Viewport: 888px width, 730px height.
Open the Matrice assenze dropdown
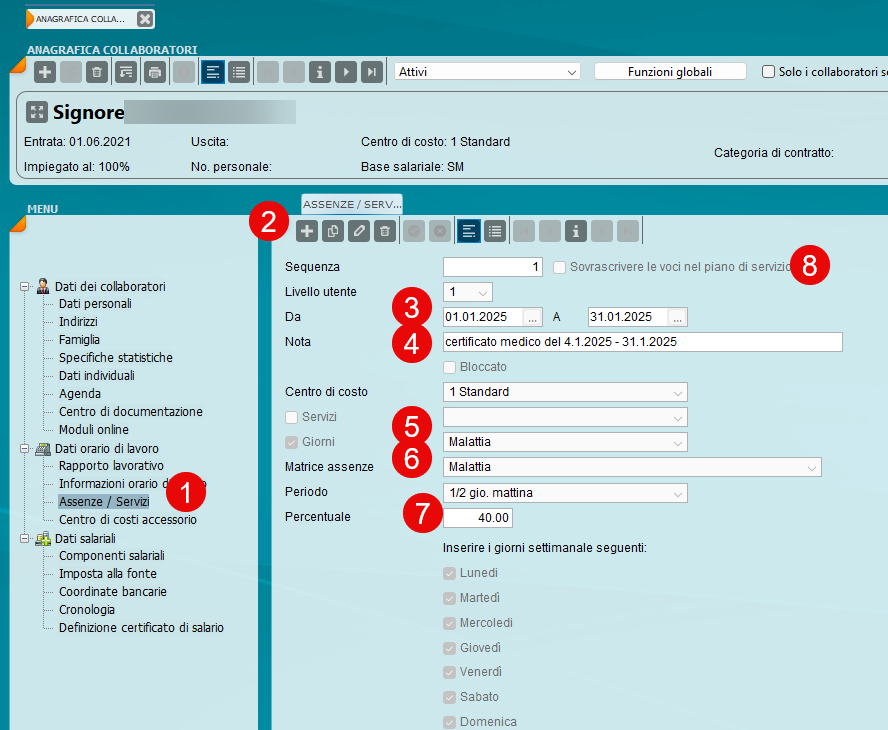pos(631,467)
